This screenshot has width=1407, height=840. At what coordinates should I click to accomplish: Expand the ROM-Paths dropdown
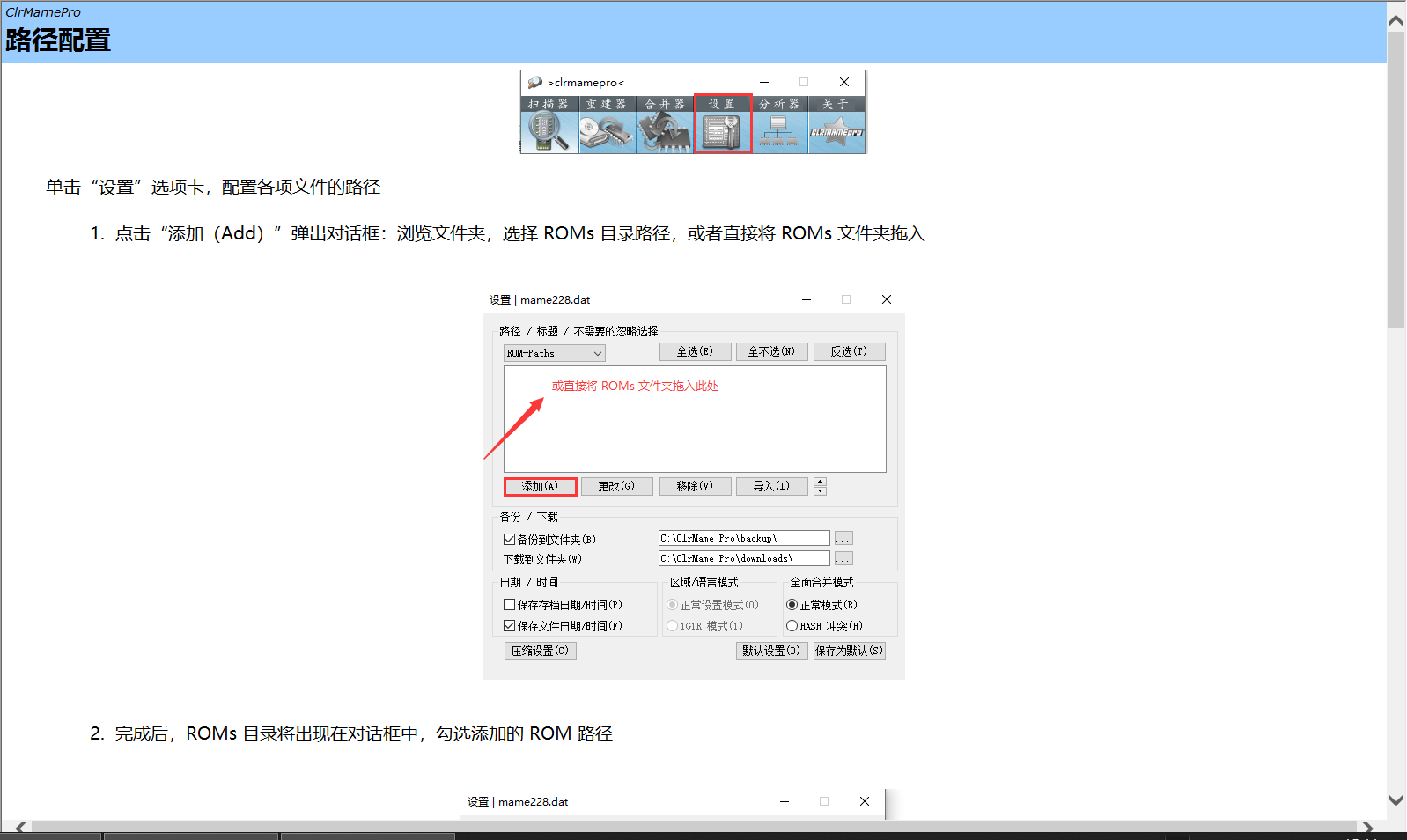pos(555,353)
